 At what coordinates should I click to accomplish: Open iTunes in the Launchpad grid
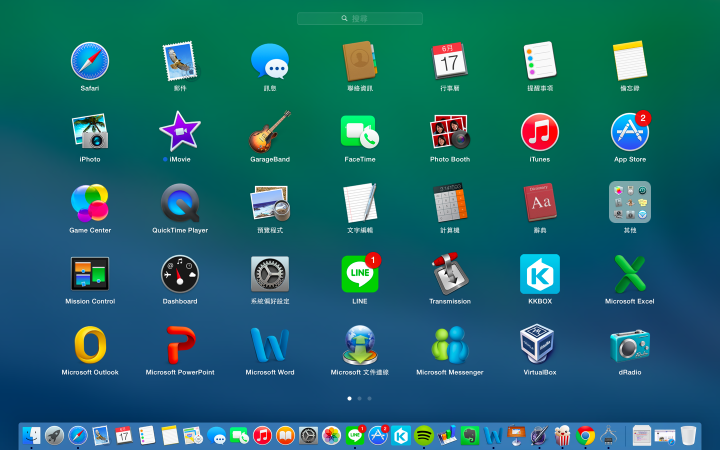click(x=540, y=132)
